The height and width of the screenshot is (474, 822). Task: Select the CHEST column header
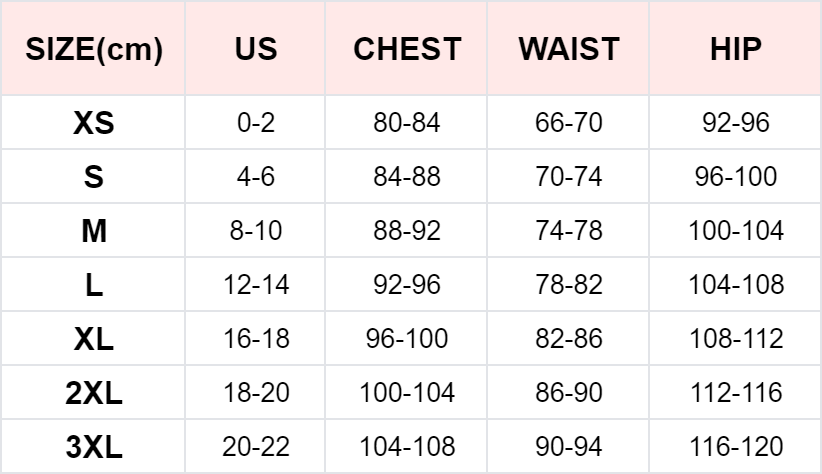[407, 49]
